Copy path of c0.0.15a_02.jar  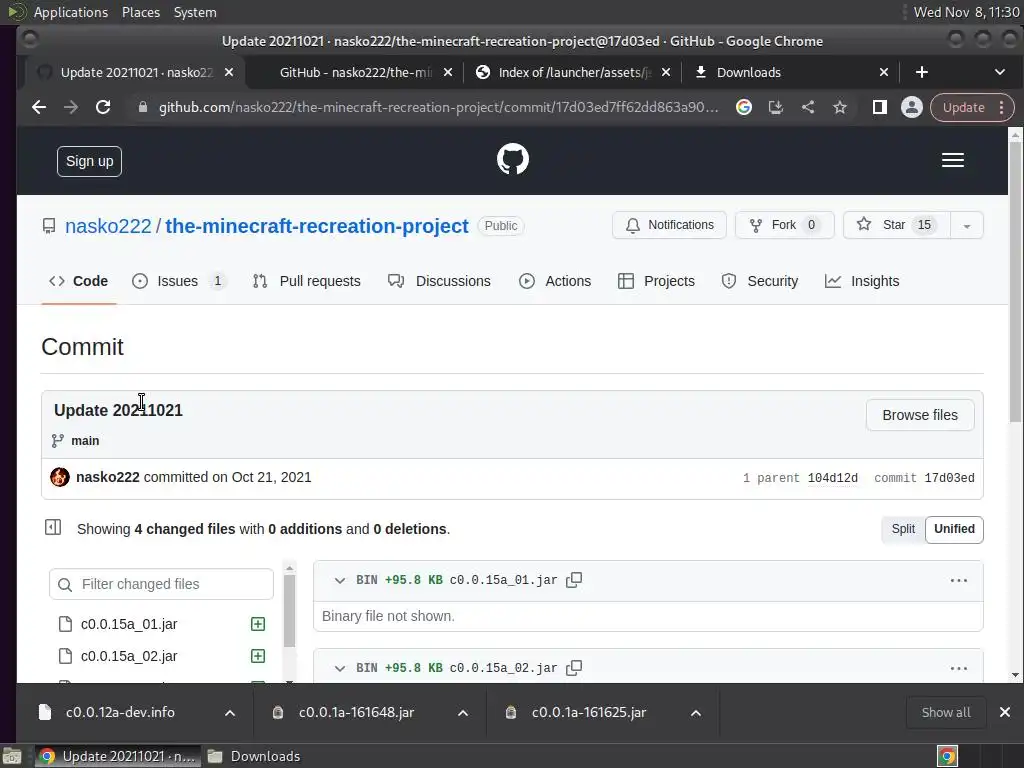click(574, 668)
